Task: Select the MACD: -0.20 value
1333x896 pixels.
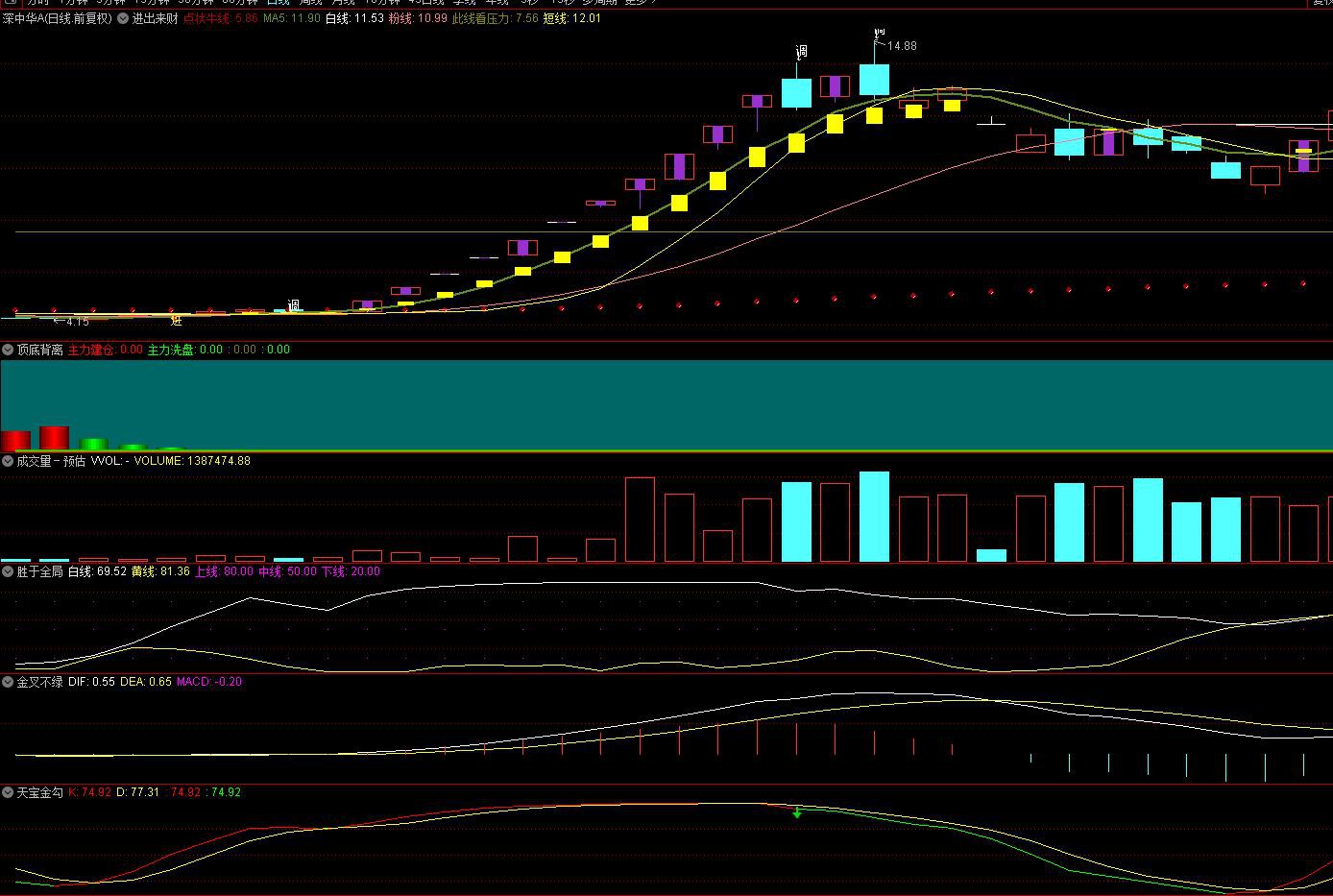Action: 209,682
